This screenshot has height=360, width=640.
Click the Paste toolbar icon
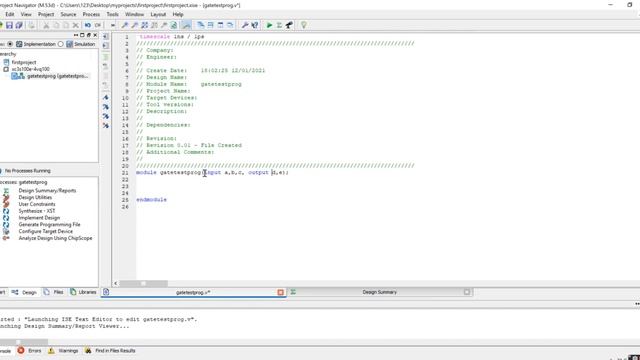pos(66,25)
